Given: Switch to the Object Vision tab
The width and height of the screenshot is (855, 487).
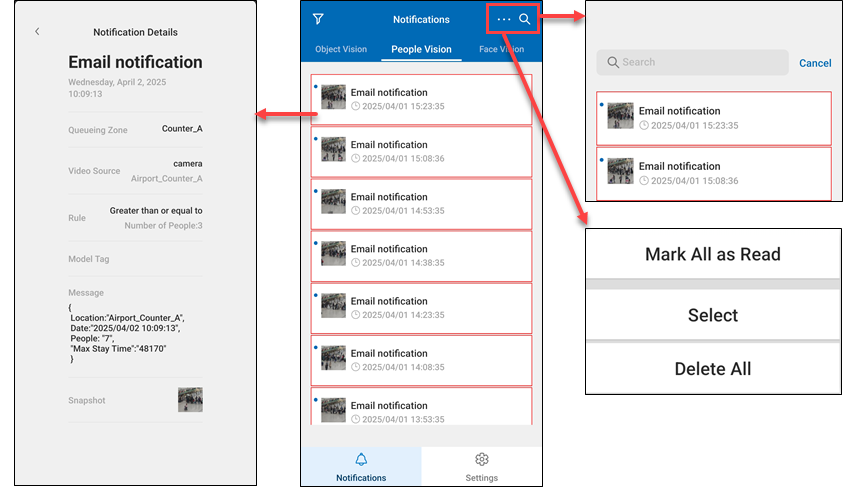Looking at the screenshot, I should (341, 49).
